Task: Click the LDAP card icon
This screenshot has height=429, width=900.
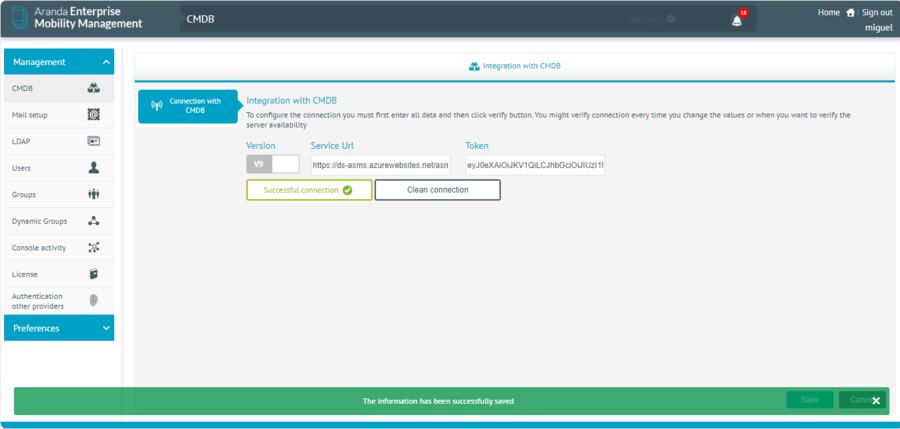Action: pos(94,141)
